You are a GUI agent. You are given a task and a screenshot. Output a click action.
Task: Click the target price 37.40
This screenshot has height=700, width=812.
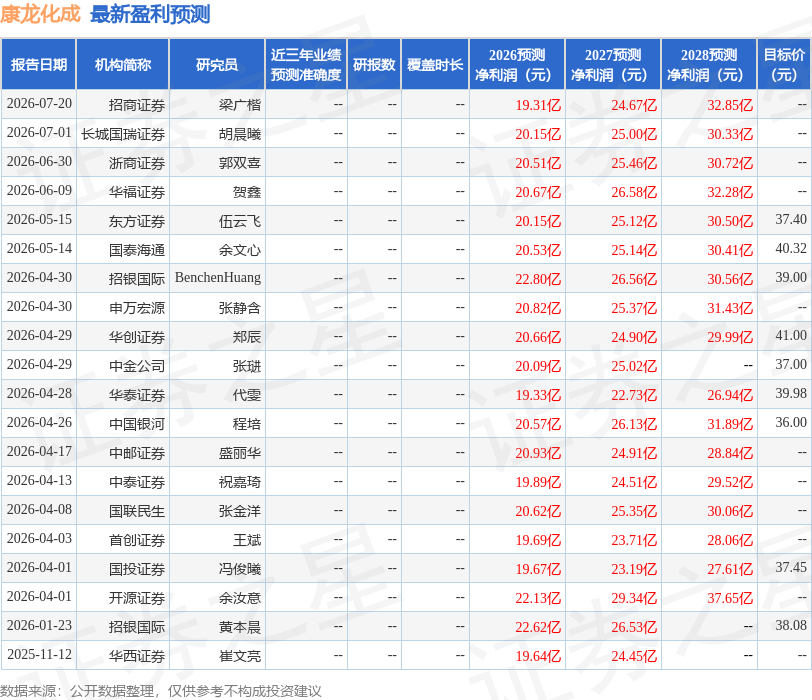(791, 220)
